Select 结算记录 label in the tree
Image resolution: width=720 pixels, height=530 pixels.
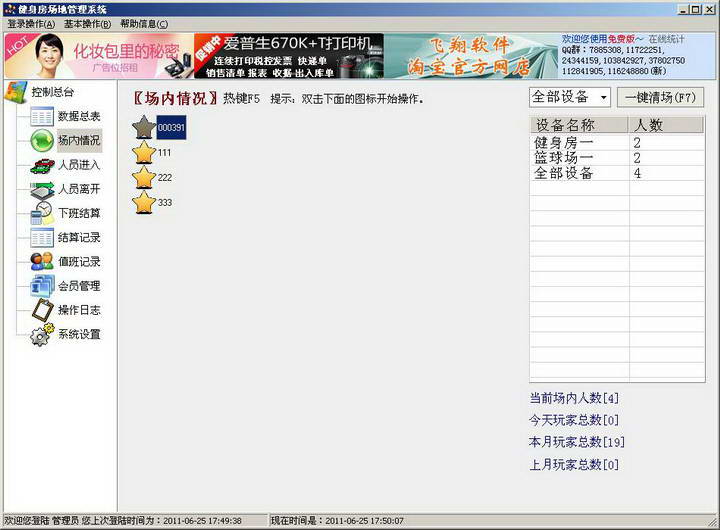pos(79,237)
